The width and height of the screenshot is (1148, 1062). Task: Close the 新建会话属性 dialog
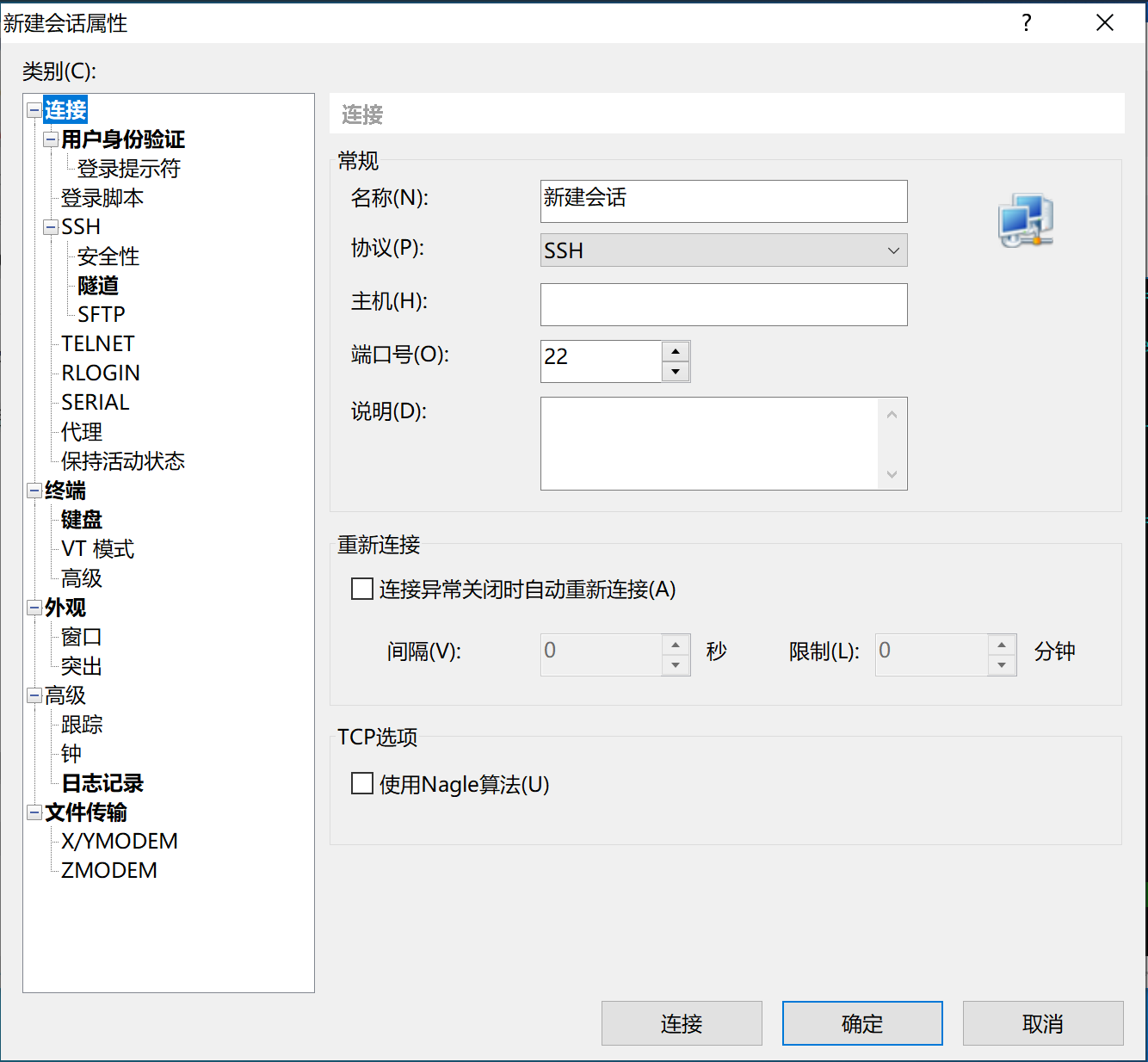pyautogui.click(x=1105, y=23)
